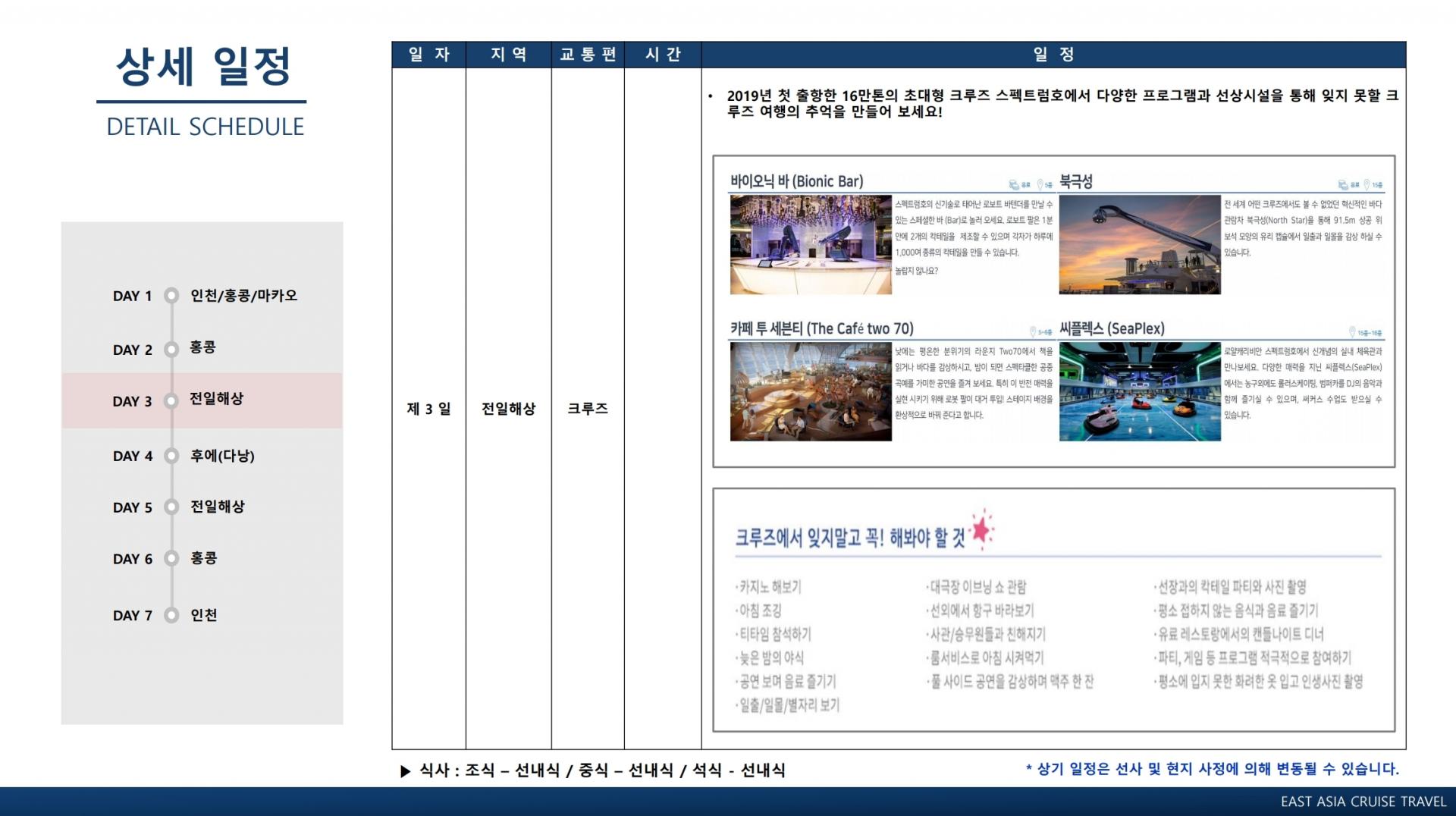
Task: Click the '지 역' table column header
Action: click(x=509, y=55)
